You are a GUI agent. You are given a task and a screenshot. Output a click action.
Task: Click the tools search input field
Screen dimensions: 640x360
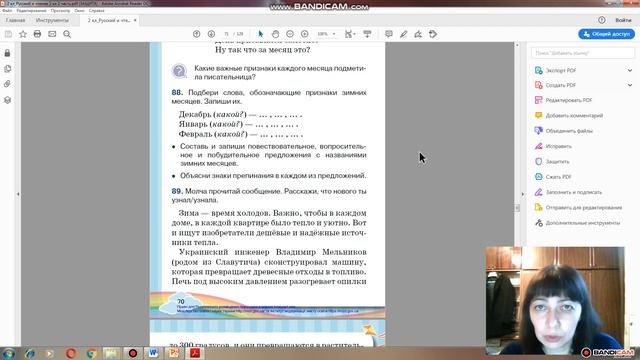pos(583,53)
